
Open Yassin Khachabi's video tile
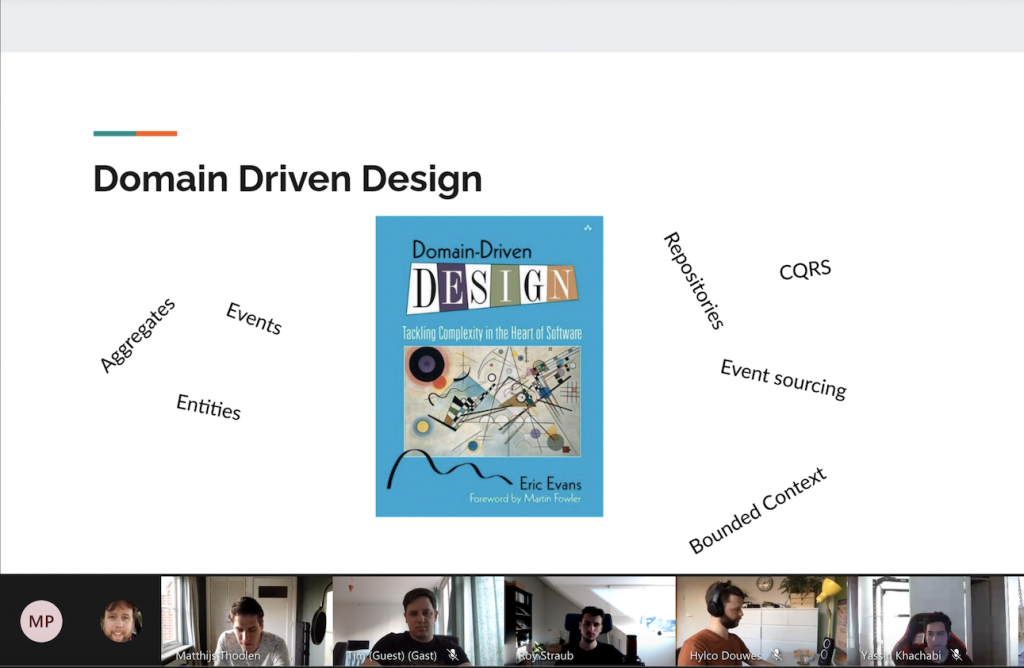click(x=935, y=620)
